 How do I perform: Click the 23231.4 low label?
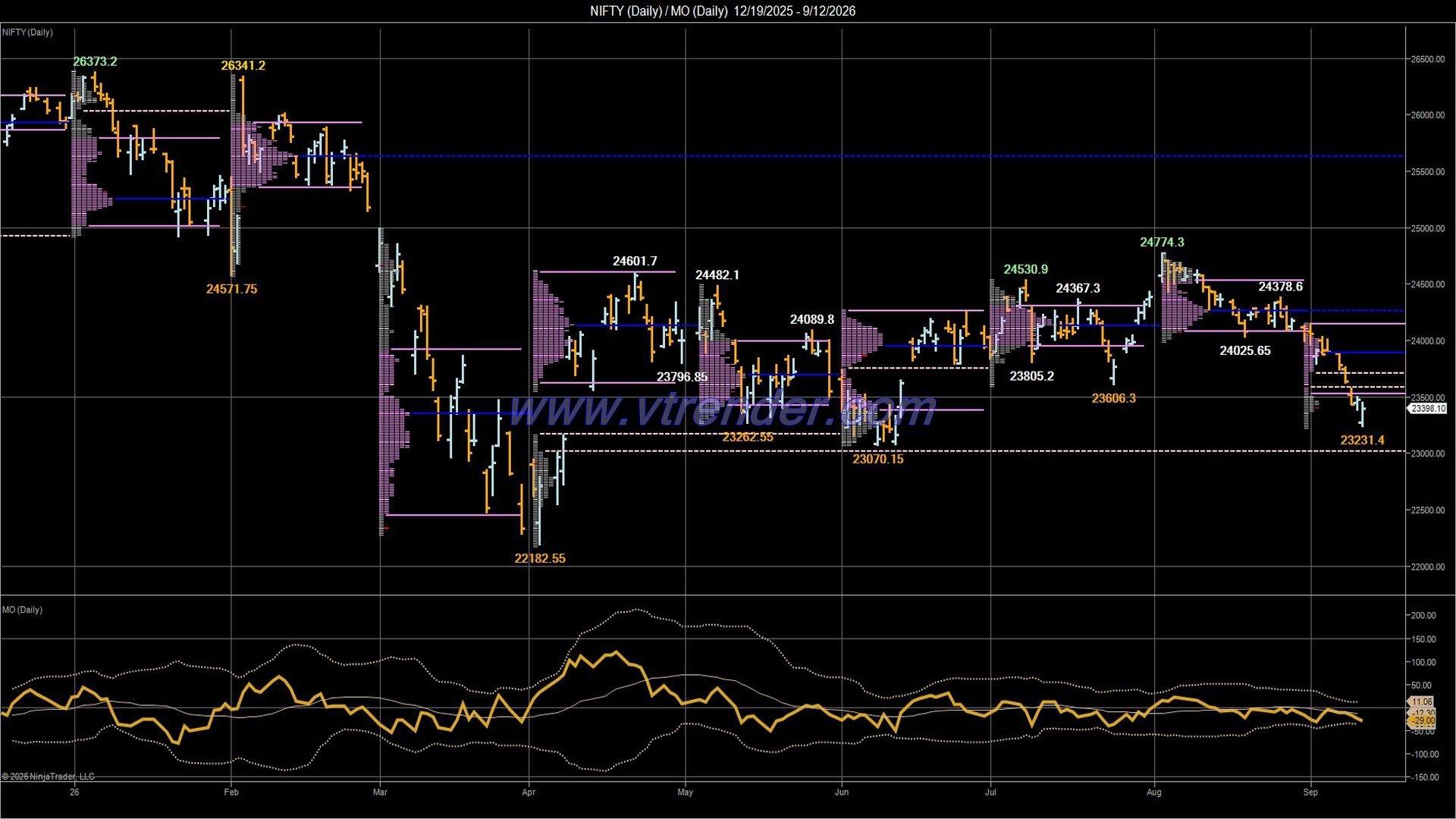coord(1363,440)
